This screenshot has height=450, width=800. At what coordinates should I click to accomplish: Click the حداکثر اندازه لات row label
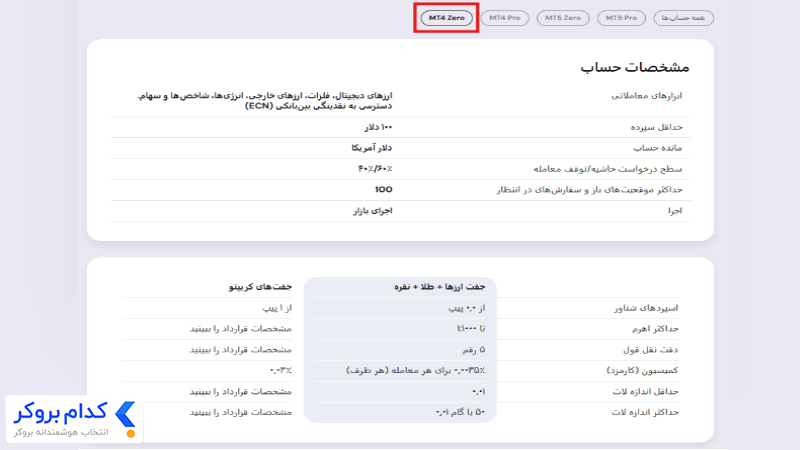[645, 412]
